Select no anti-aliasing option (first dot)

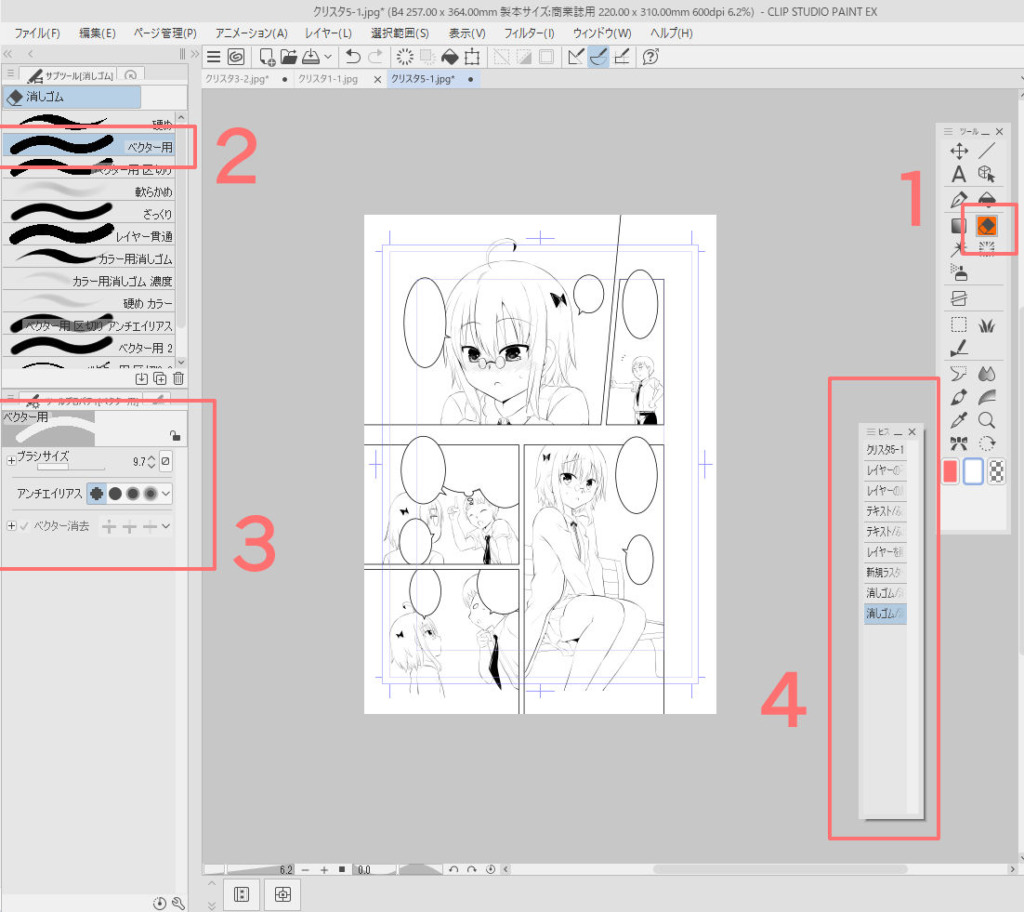coord(97,493)
